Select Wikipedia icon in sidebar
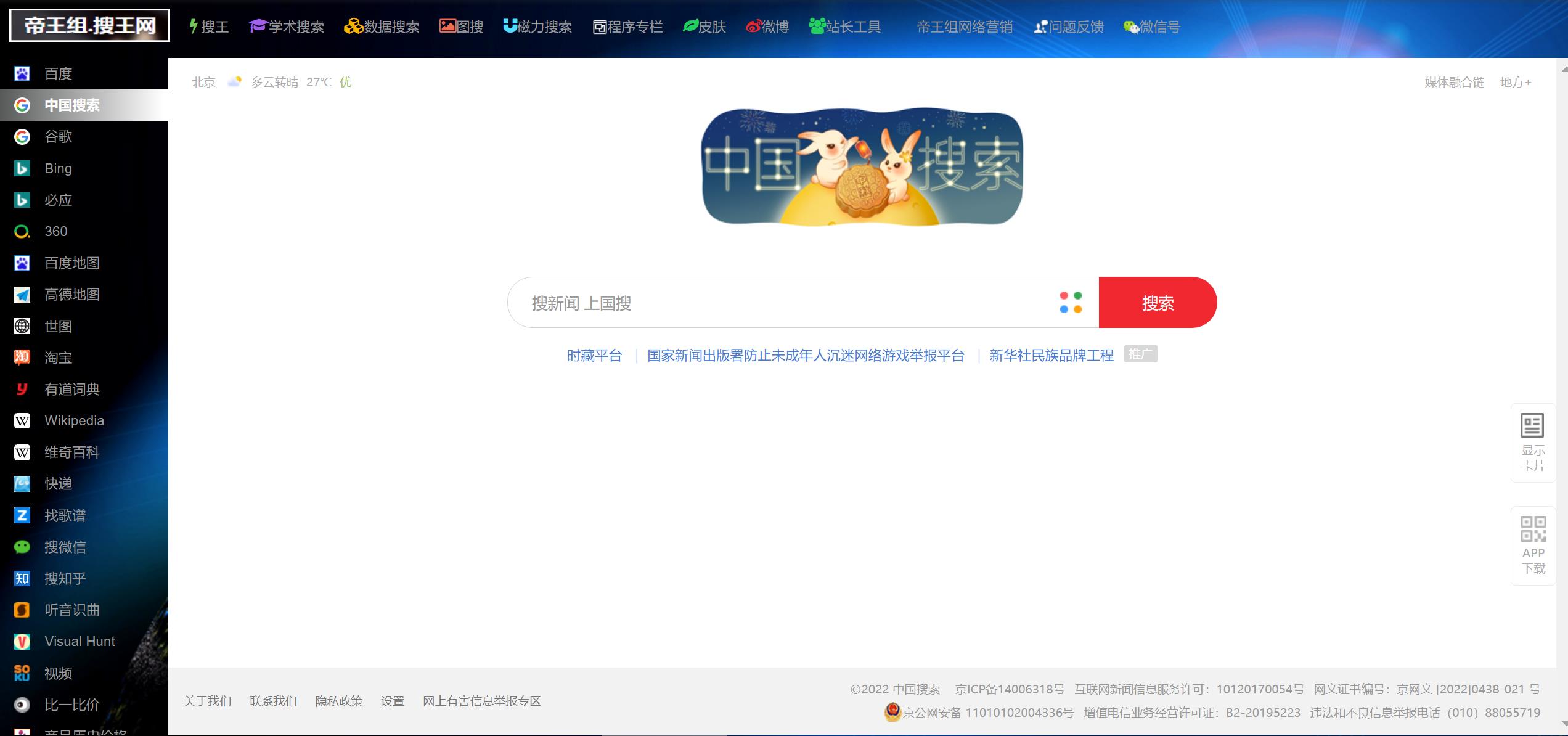Screen dimensions: 1568x736 22,421
